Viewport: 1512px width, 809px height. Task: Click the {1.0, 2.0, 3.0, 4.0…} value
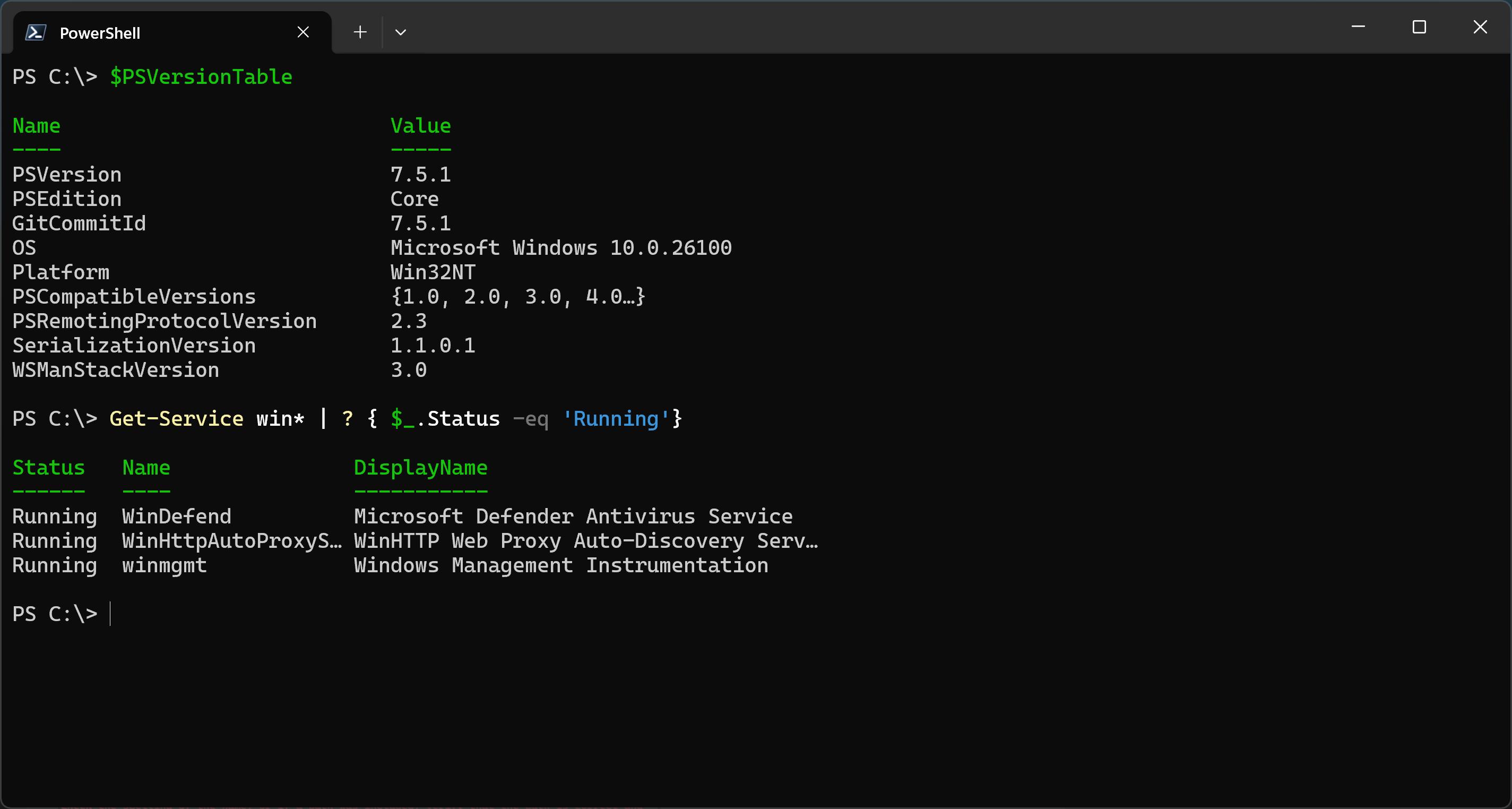pyautogui.click(x=519, y=297)
